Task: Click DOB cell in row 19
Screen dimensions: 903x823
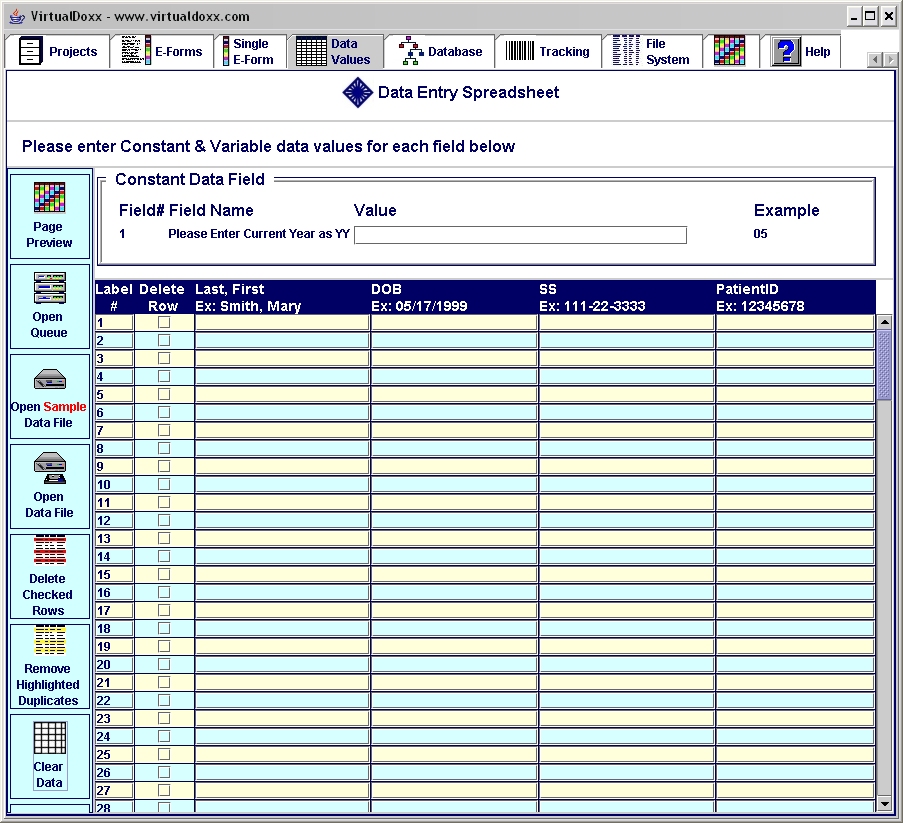Action: tap(454, 646)
